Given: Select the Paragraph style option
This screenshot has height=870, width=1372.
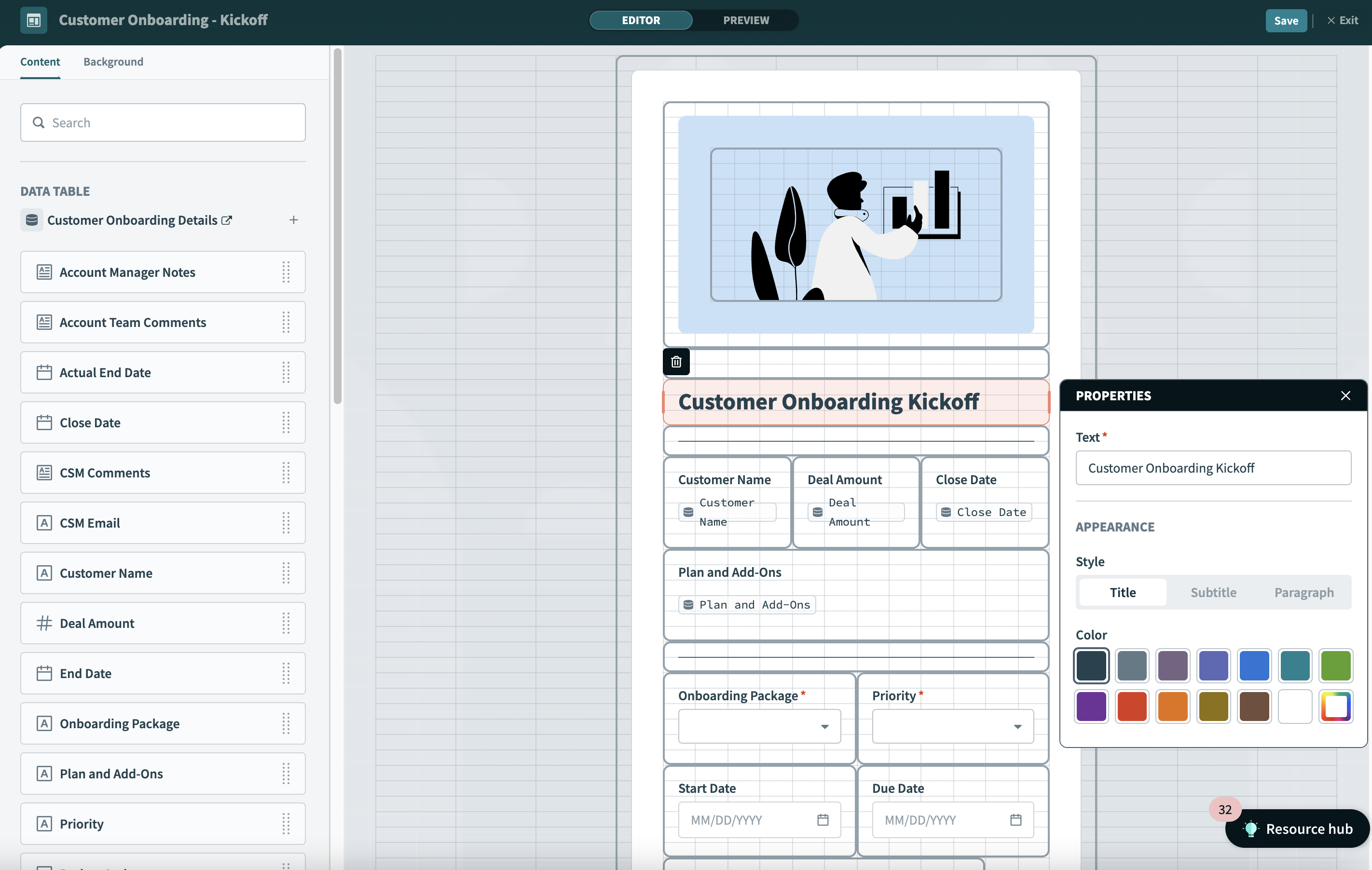Looking at the screenshot, I should 1303,593.
